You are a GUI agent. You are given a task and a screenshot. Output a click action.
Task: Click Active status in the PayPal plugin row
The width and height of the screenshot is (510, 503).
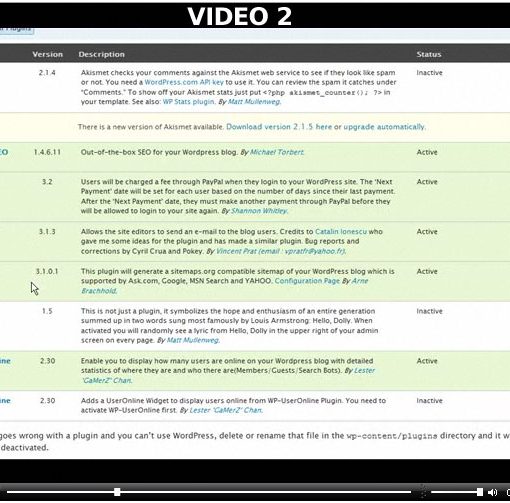[427, 182]
